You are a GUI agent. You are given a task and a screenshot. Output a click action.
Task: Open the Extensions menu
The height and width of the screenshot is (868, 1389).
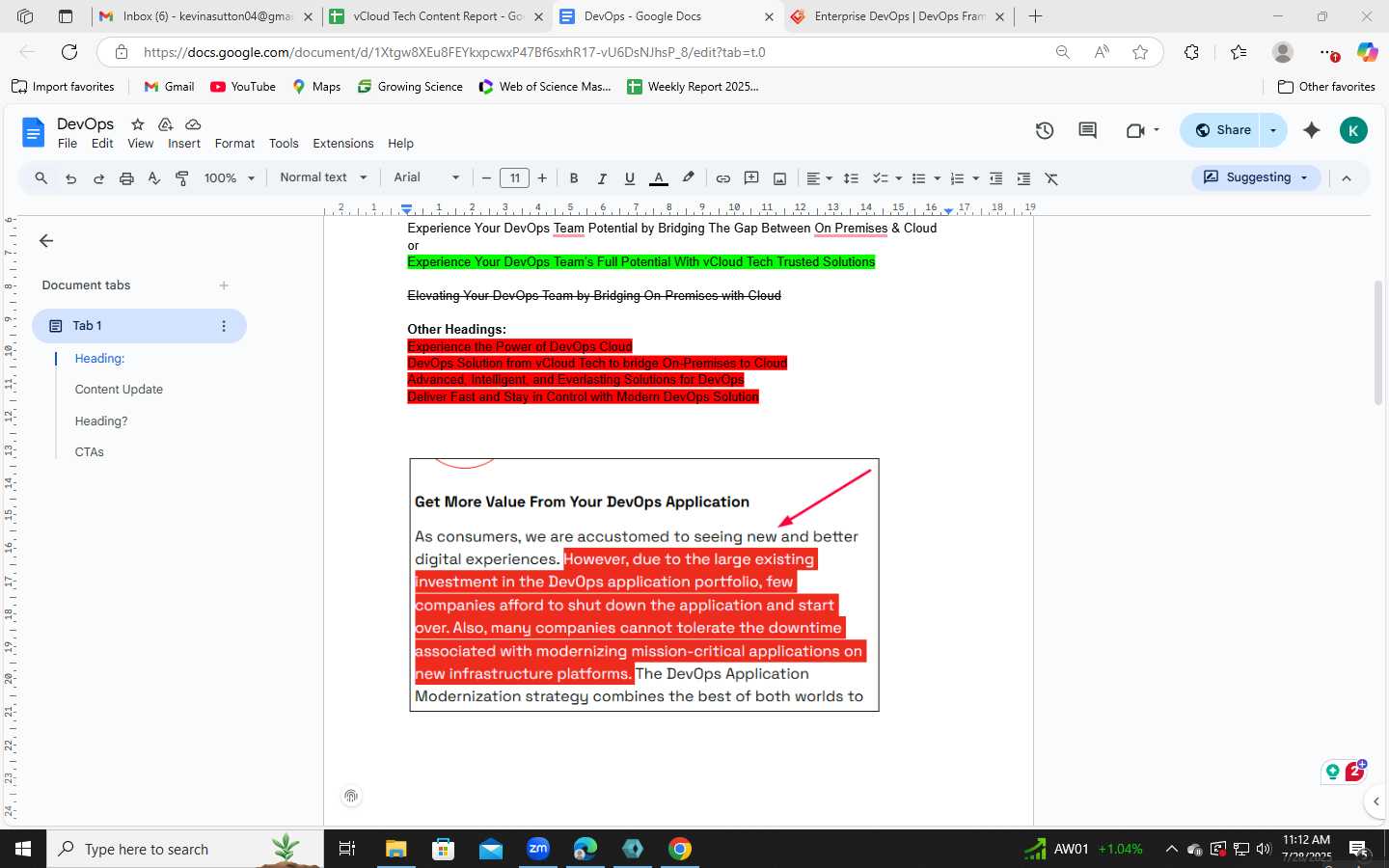coord(342,144)
